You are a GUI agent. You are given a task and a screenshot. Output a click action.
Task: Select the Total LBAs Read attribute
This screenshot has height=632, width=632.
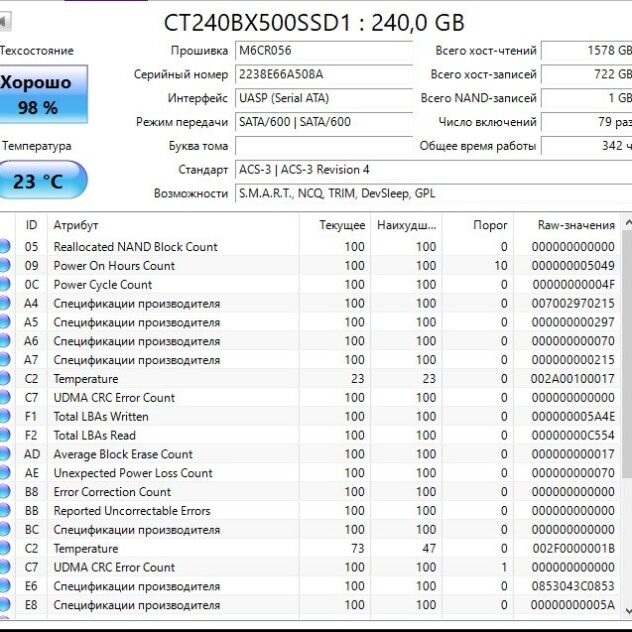pyautogui.click(x=94, y=435)
